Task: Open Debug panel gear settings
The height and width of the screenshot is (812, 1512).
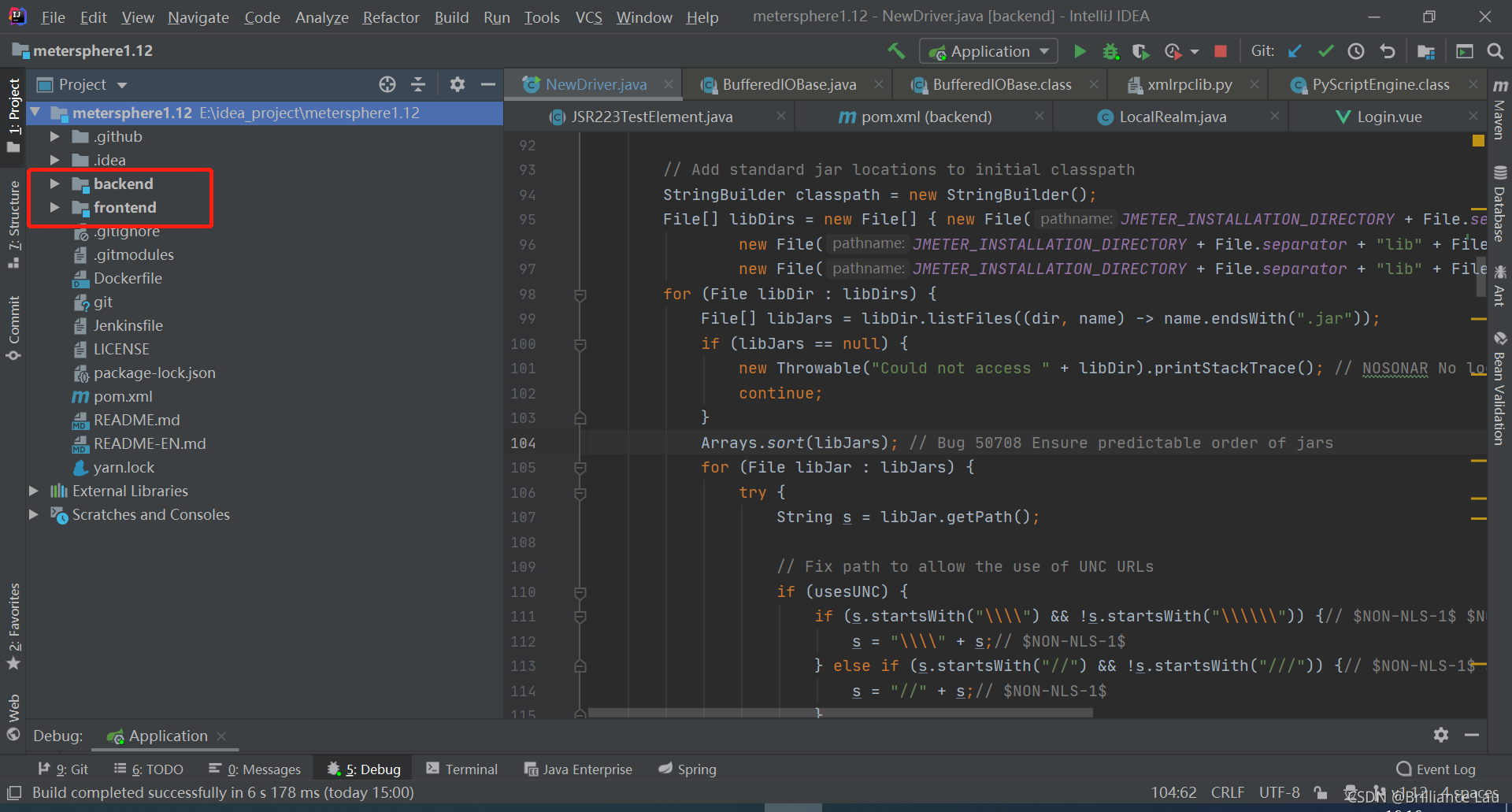Action: tap(1441, 735)
